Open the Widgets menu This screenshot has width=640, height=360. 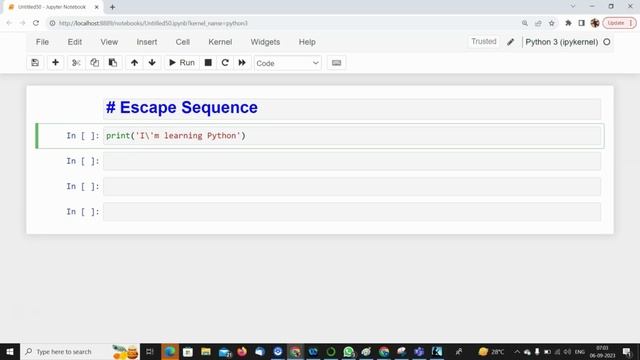point(265,42)
